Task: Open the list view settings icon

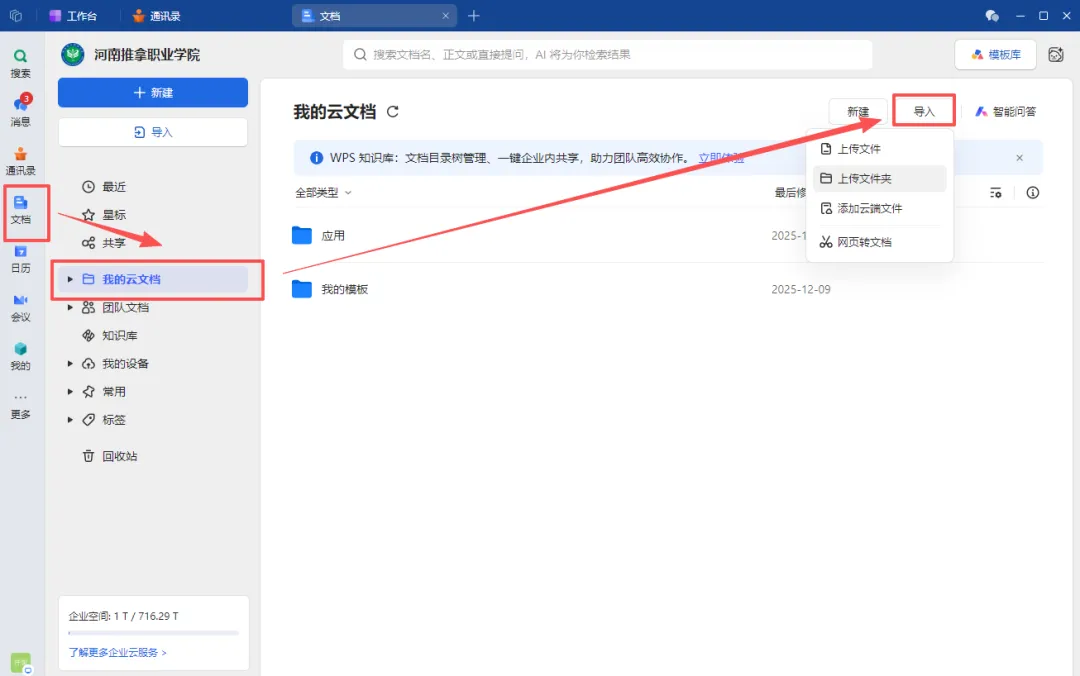Action: click(996, 193)
